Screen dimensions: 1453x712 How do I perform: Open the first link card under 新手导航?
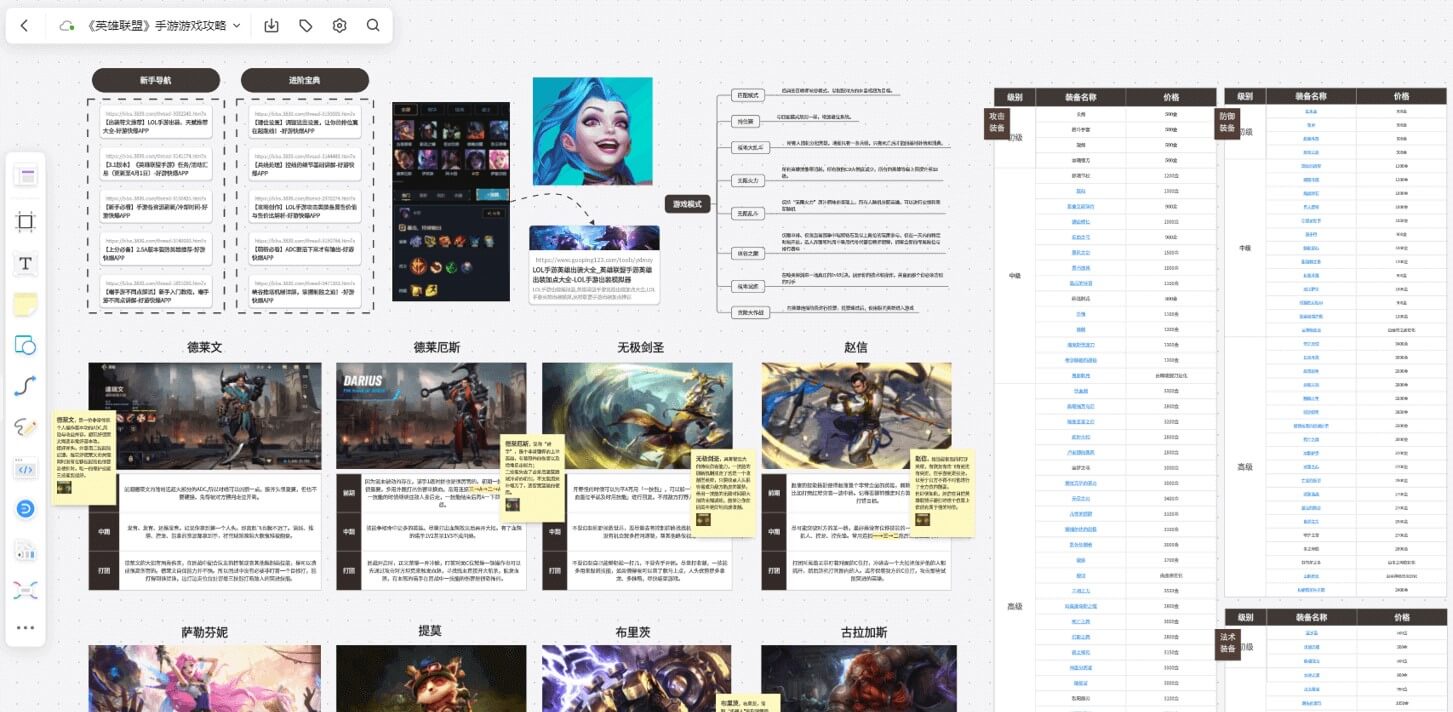pos(155,123)
